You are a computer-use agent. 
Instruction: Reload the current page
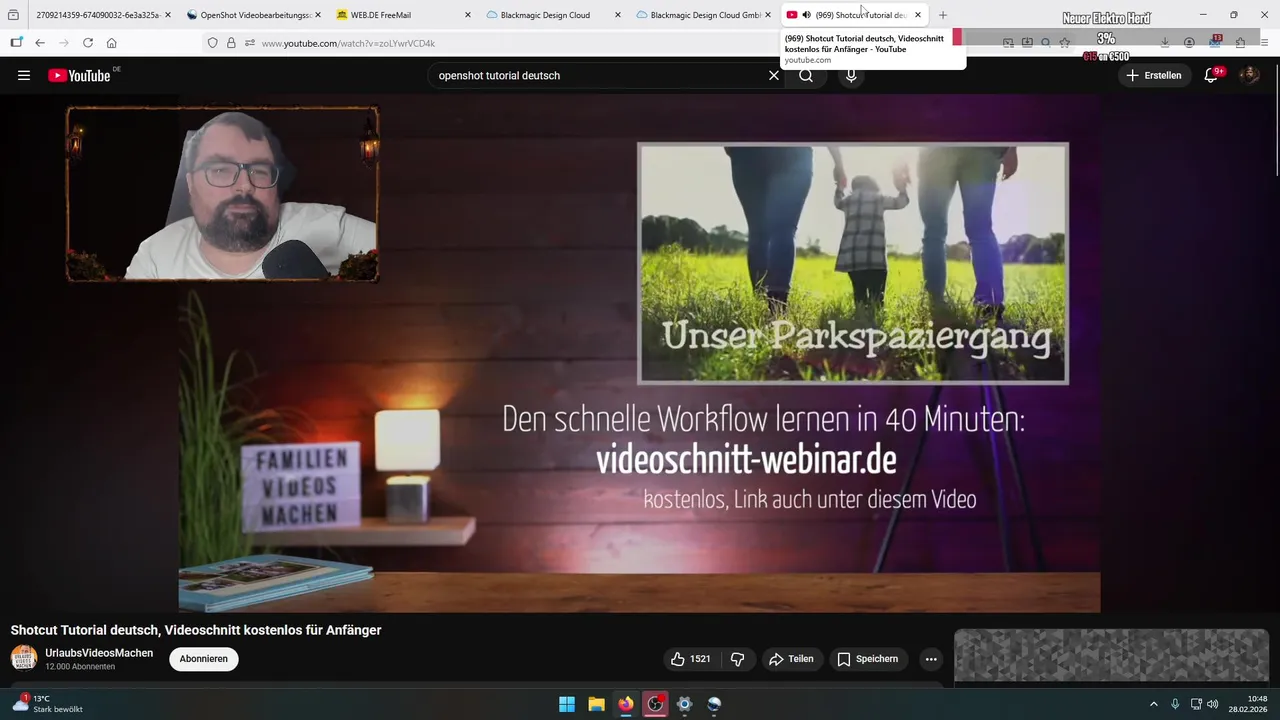tap(88, 43)
